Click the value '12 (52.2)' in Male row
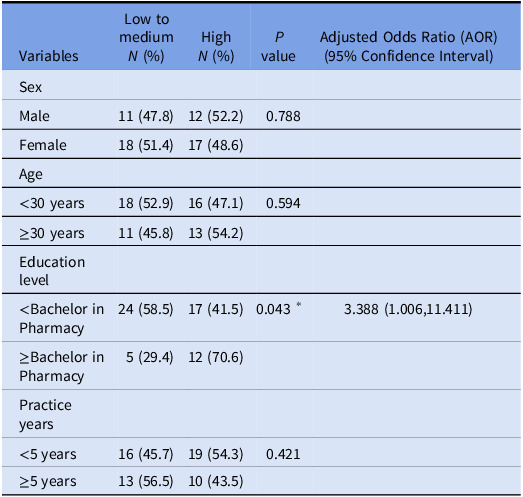Screen dimensions: 523x497 tap(216, 116)
